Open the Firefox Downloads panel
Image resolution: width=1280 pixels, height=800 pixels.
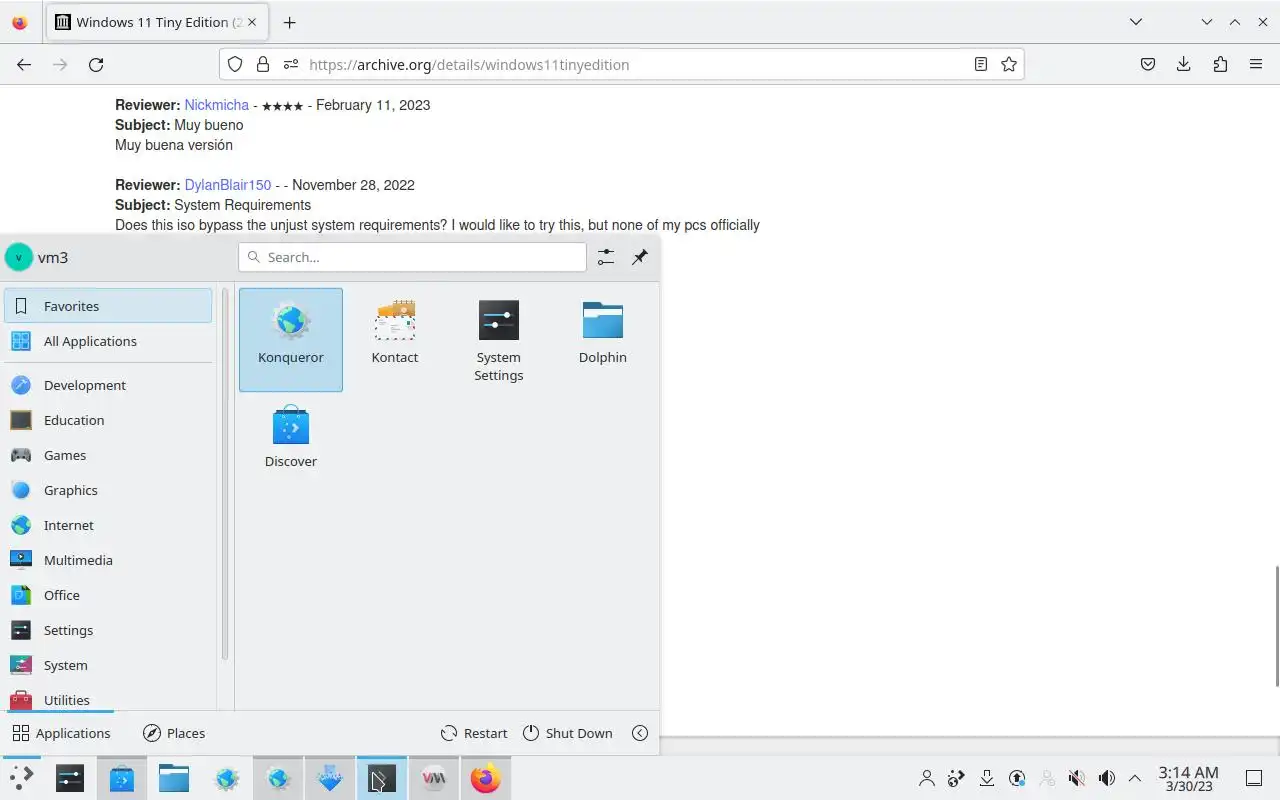(1184, 64)
